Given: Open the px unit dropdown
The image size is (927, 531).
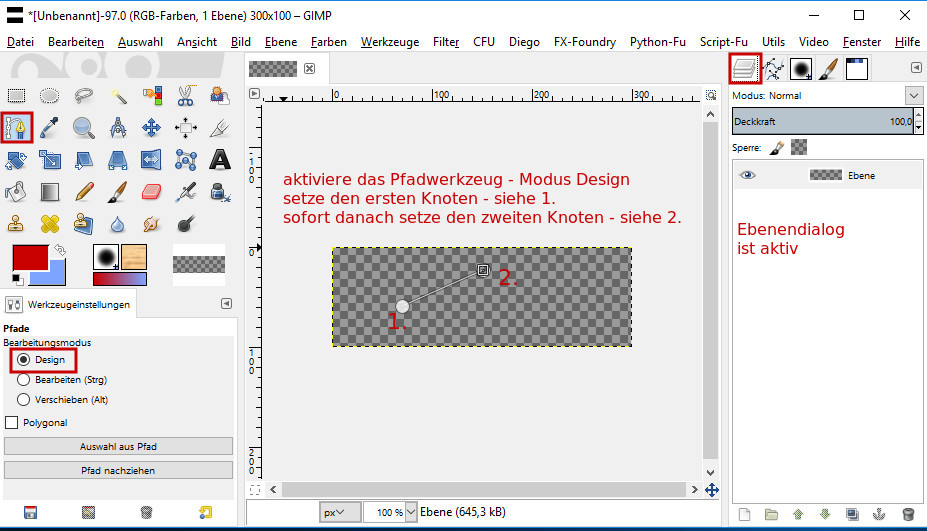Looking at the screenshot, I should pyautogui.click(x=340, y=512).
